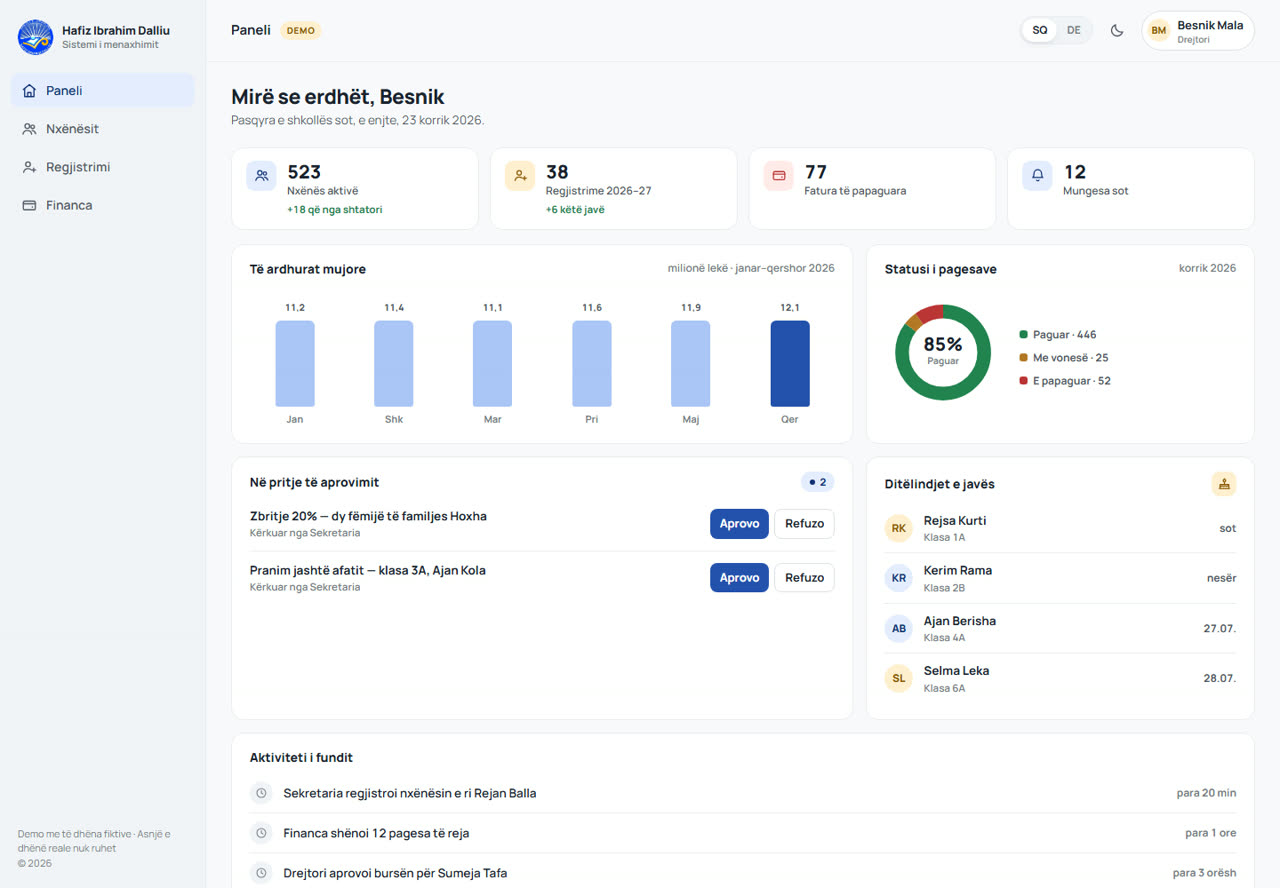The width and height of the screenshot is (1280, 888).
Task: Click the bell icon on Mungesa sot card
Action: pos(1037,175)
